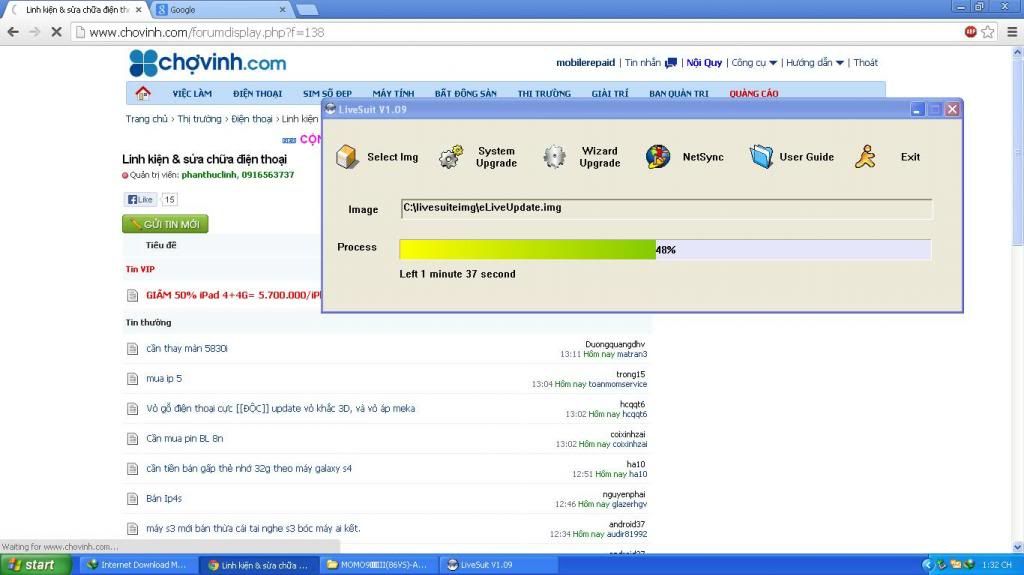Open the mobilerepaid profile link
The height and width of the screenshot is (575, 1024).
(x=585, y=63)
